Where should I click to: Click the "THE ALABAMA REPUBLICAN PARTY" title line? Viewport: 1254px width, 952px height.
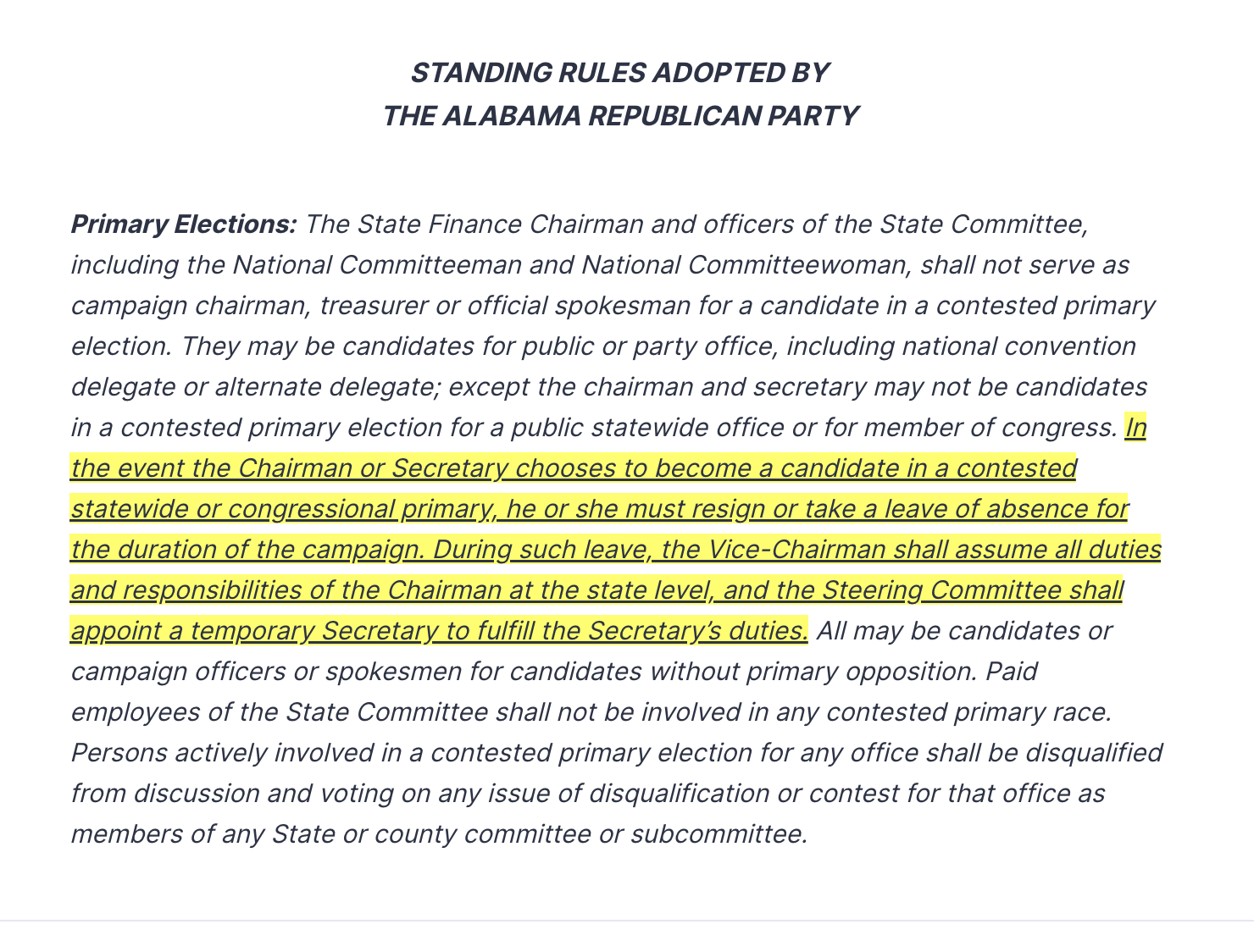coord(619,116)
